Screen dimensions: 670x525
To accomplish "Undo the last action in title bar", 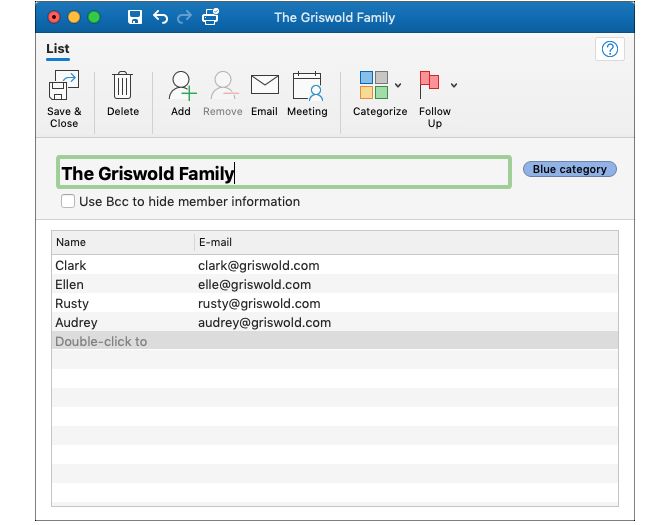I will (160, 17).
